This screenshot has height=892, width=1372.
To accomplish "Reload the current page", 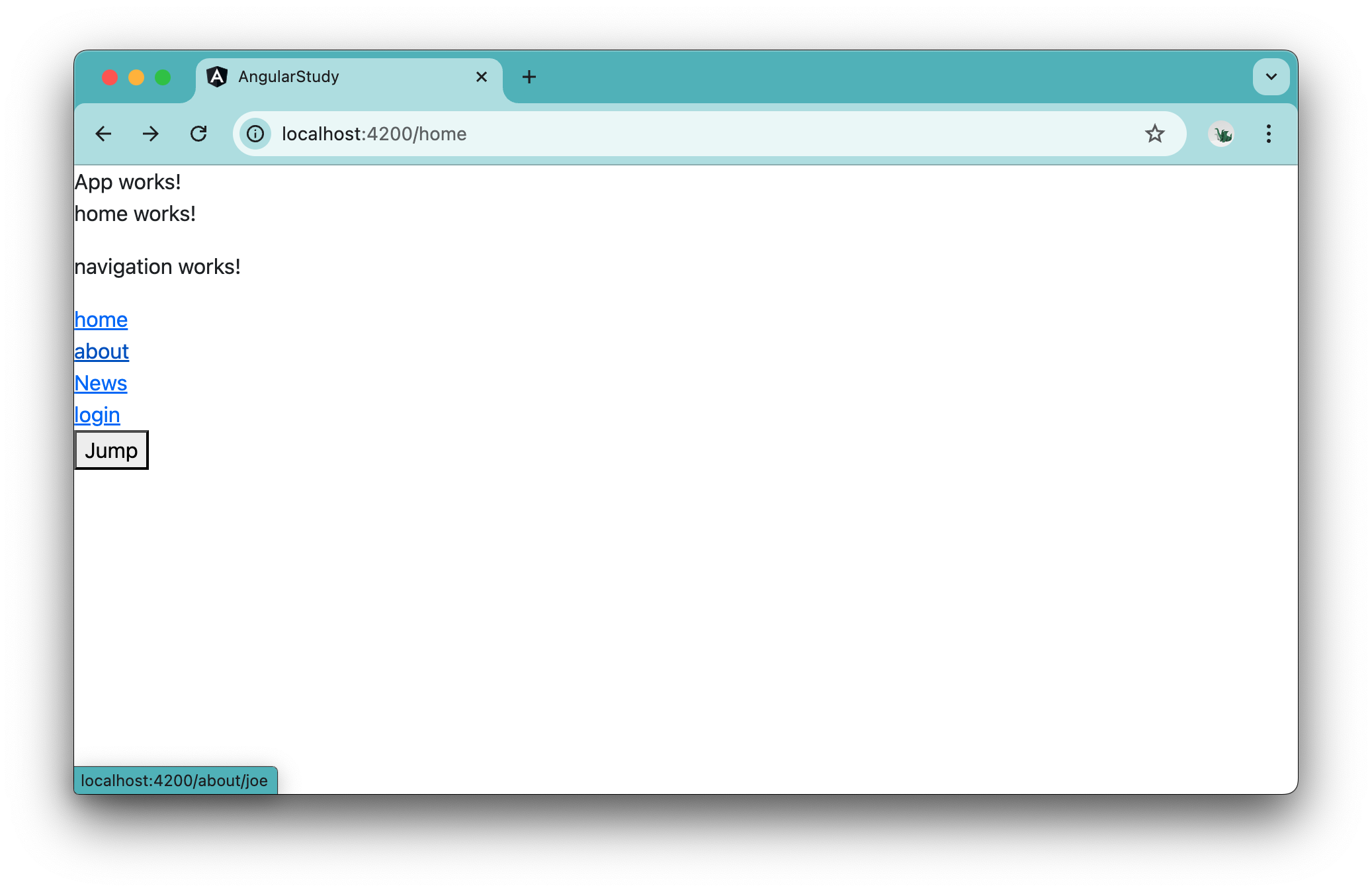I will (x=198, y=134).
